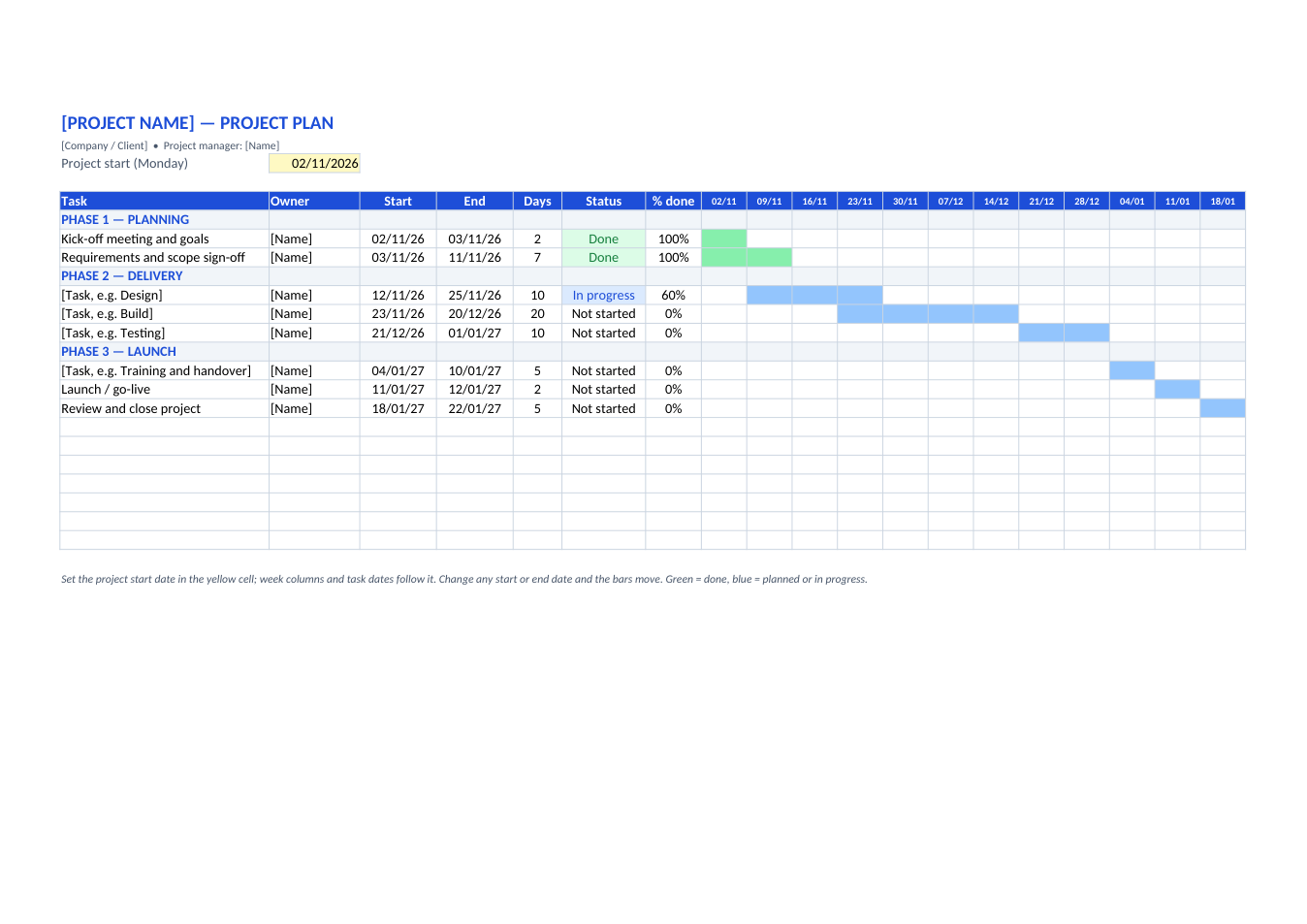Click the "[Task, e.g. Design]" cell

[164, 295]
